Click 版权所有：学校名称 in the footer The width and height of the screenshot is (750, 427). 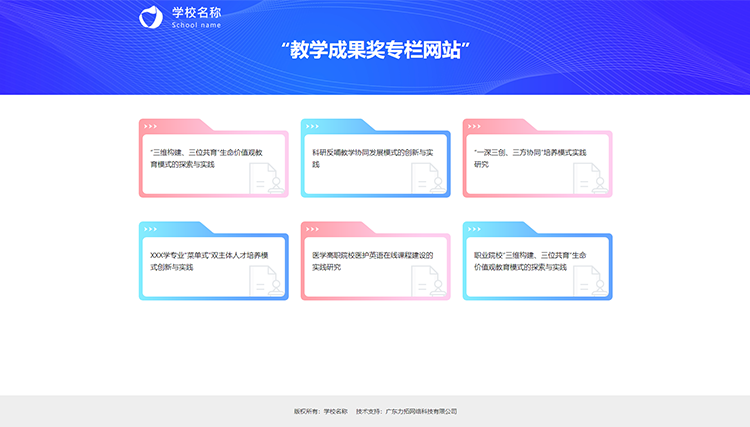point(320,411)
